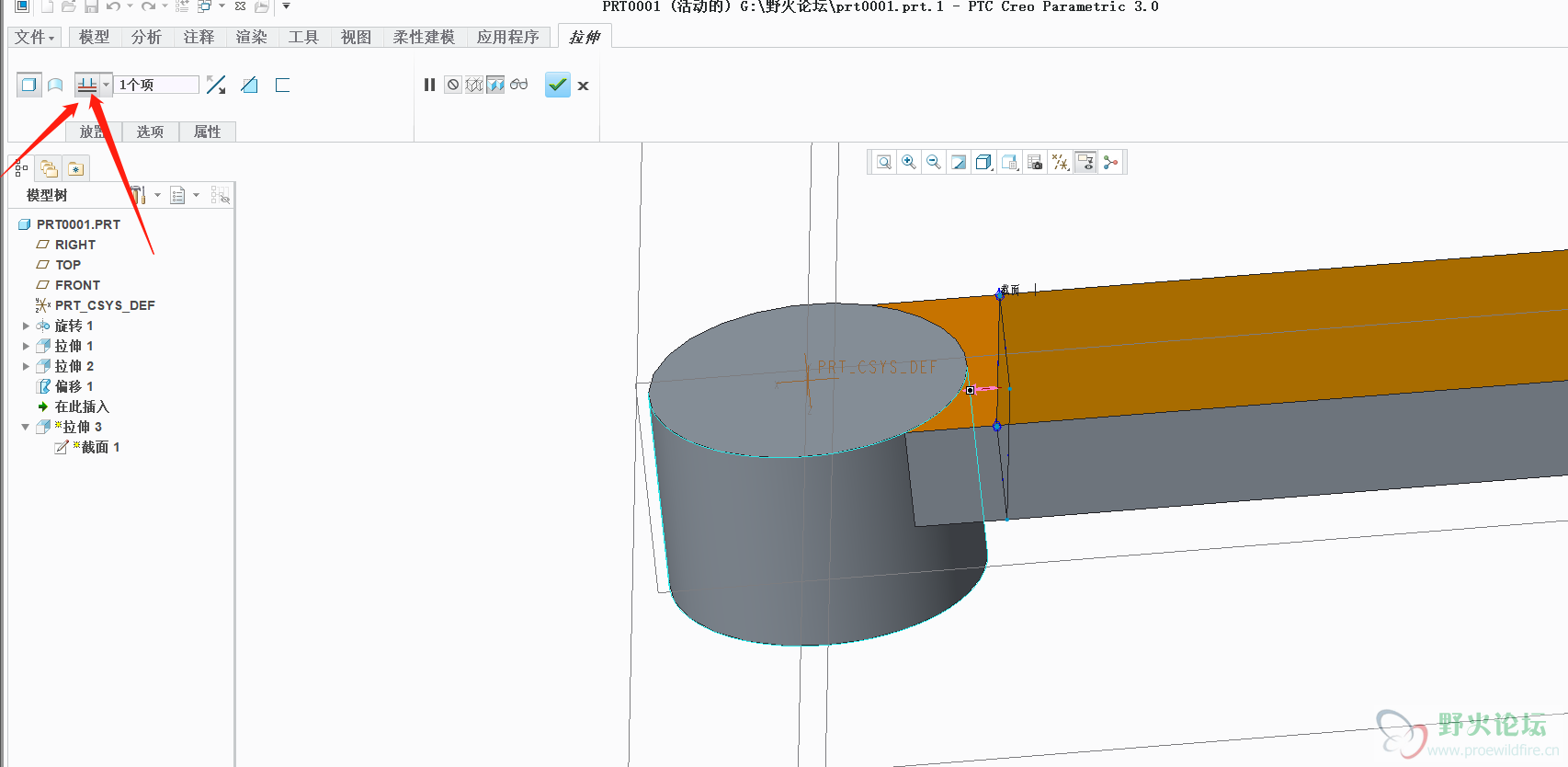This screenshot has width=1568, height=767.
Task: Select the 拉伸 extrude ribbon tab
Action: (x=585, y=37)
